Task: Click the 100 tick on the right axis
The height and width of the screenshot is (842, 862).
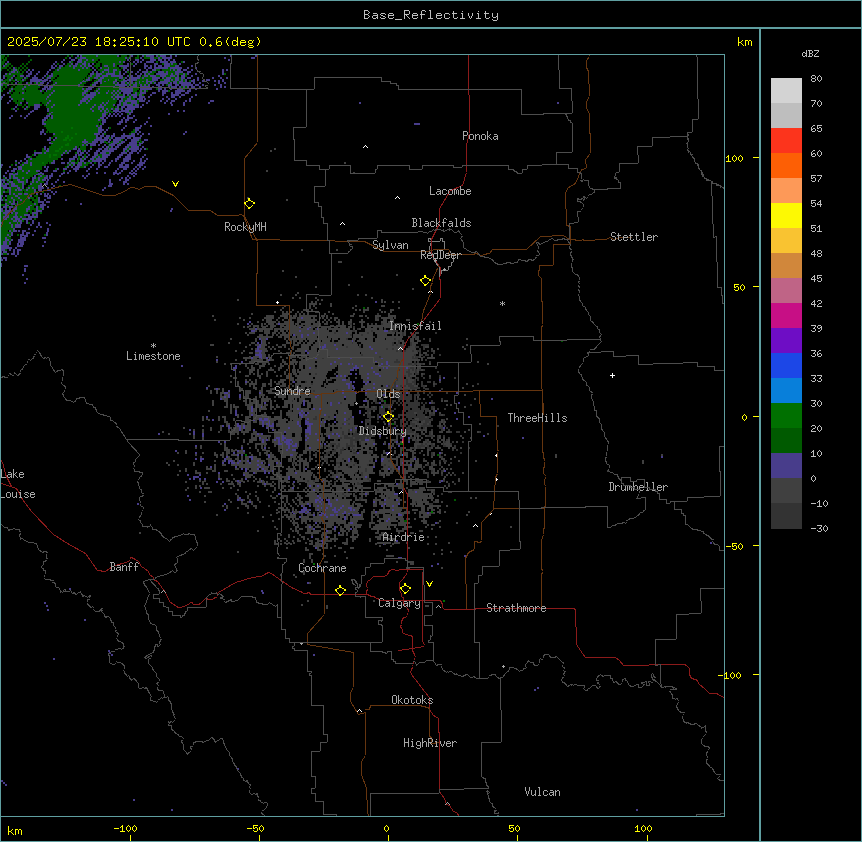Action: tap(734, 158)
